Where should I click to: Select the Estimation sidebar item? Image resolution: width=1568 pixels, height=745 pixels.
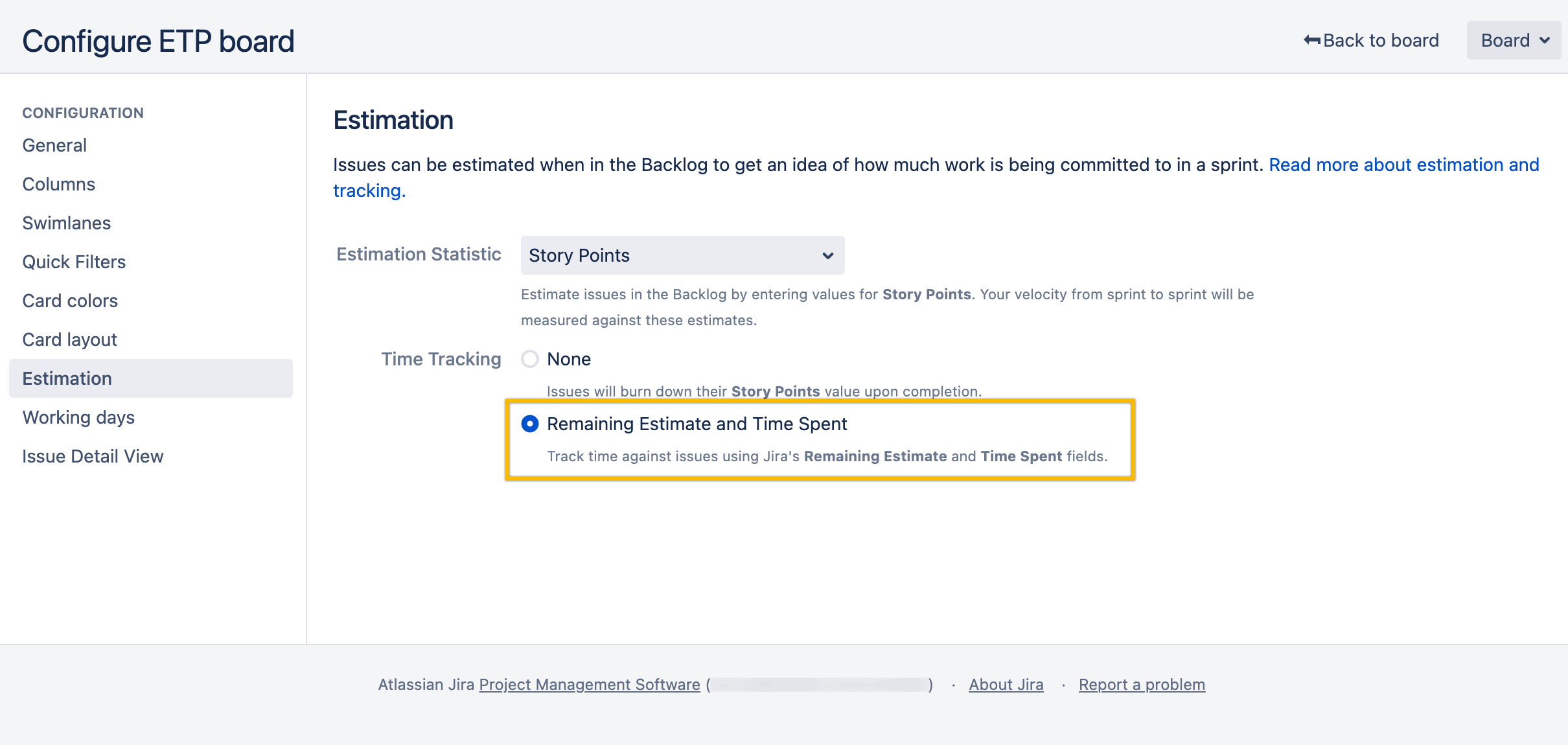tap(67, 378)
